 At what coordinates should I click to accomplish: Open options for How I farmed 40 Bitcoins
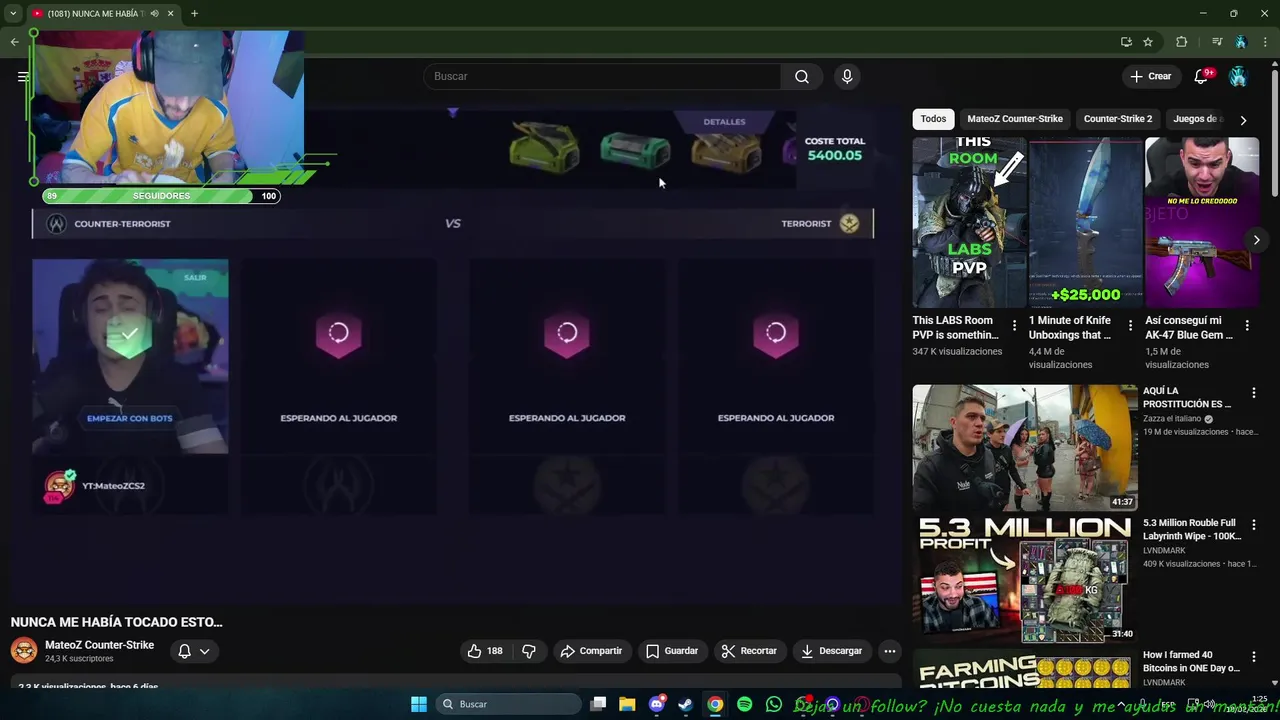1254,657
